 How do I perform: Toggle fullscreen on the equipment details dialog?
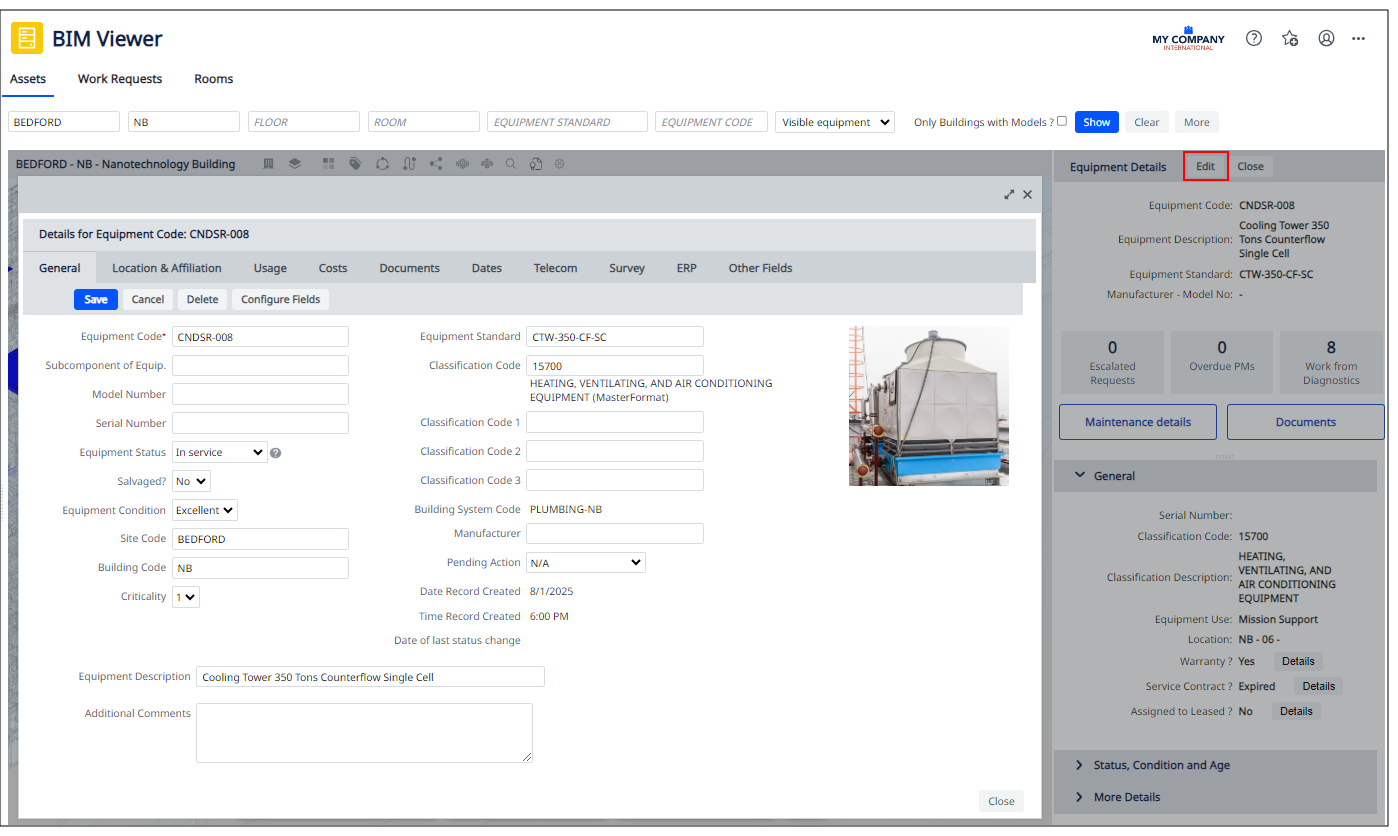click(1009, 194)
